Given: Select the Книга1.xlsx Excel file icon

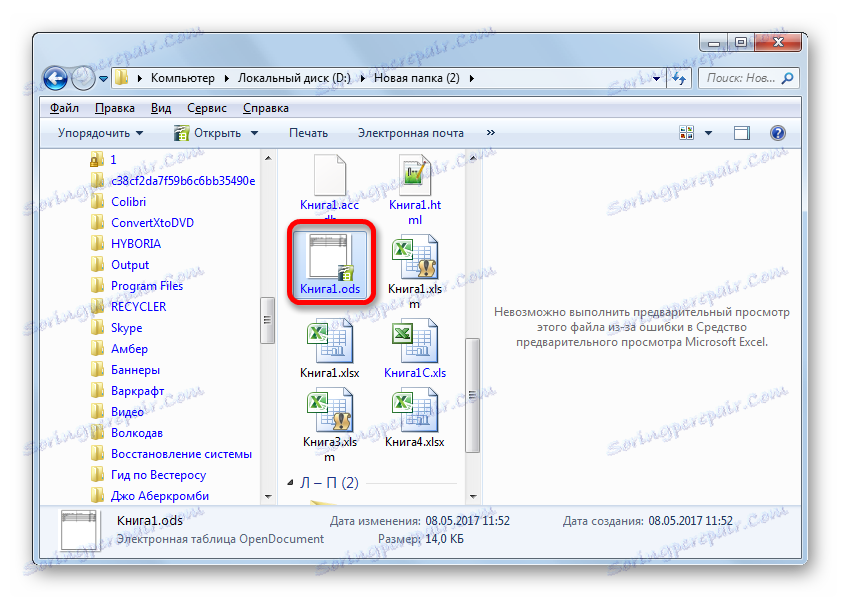Looking at the screenshot, I should coord(329,341).
